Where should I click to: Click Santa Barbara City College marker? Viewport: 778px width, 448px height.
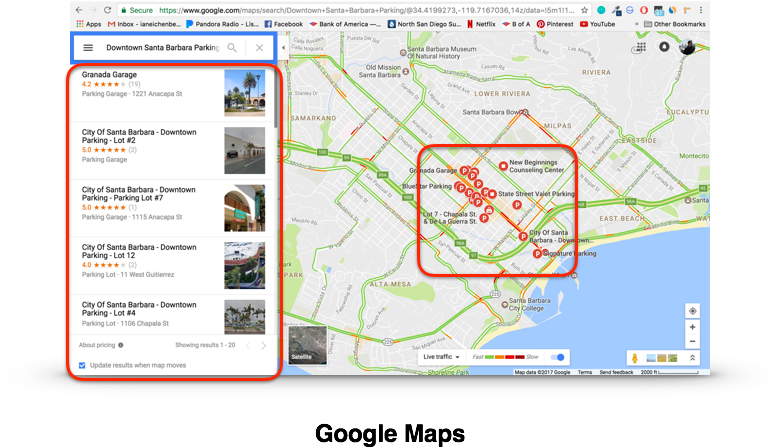pyautogui.click(x=504, y=304)
